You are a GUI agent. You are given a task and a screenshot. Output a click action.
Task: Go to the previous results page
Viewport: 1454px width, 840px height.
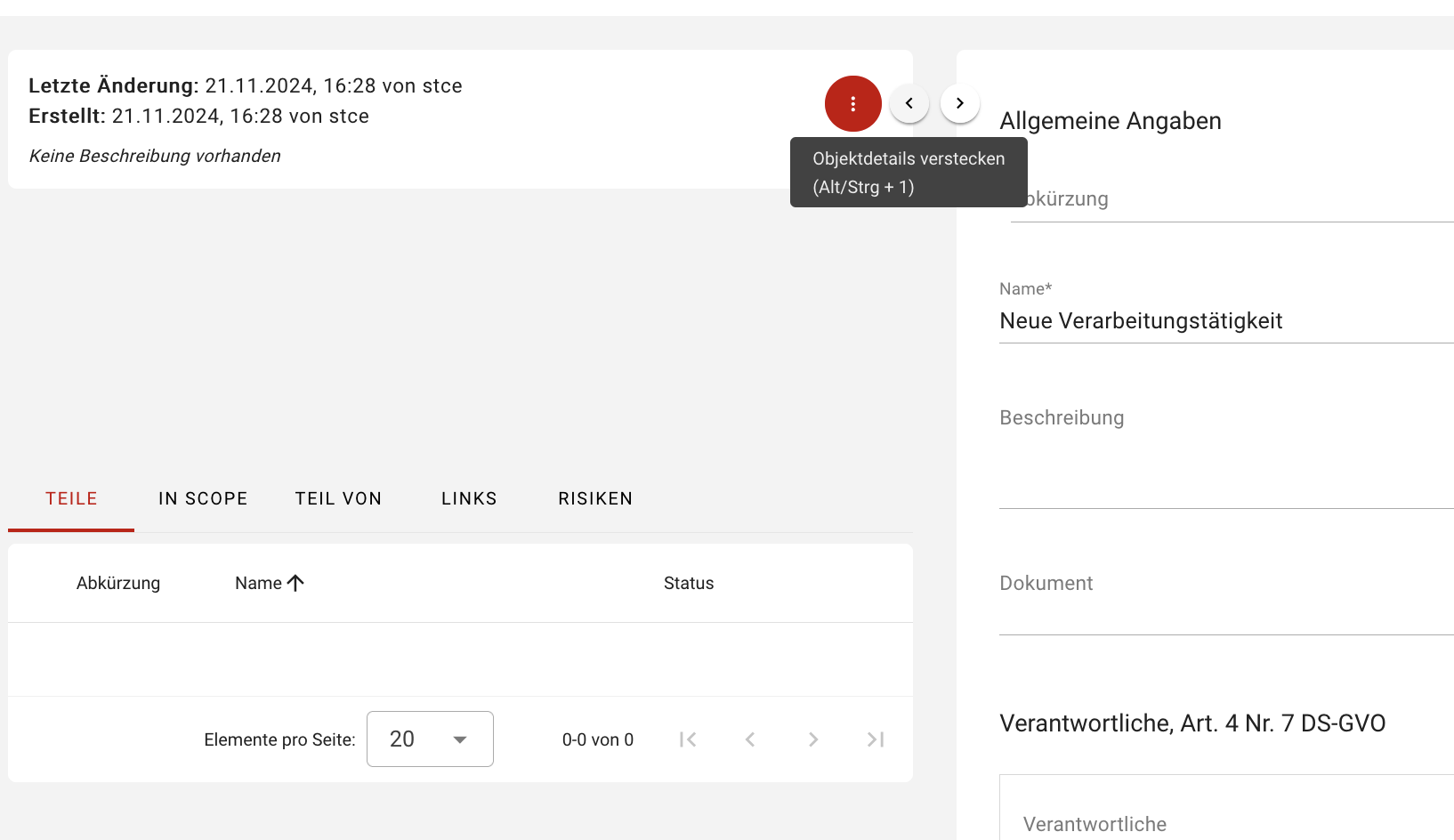(x=750, y=739)
